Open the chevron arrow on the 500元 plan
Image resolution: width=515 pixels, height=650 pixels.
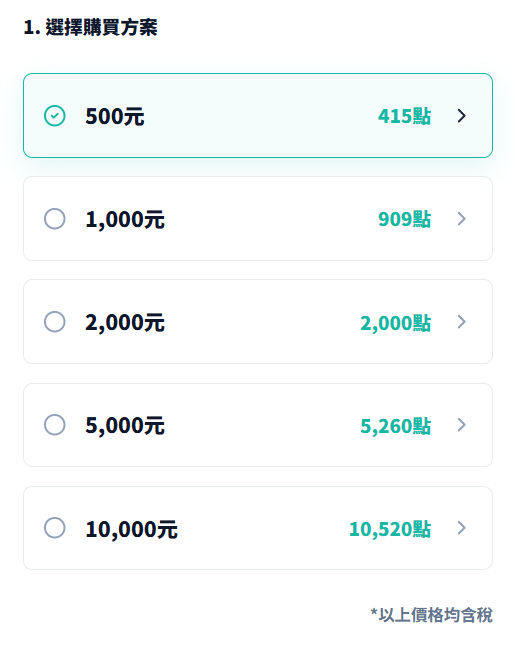pos(462,116)
